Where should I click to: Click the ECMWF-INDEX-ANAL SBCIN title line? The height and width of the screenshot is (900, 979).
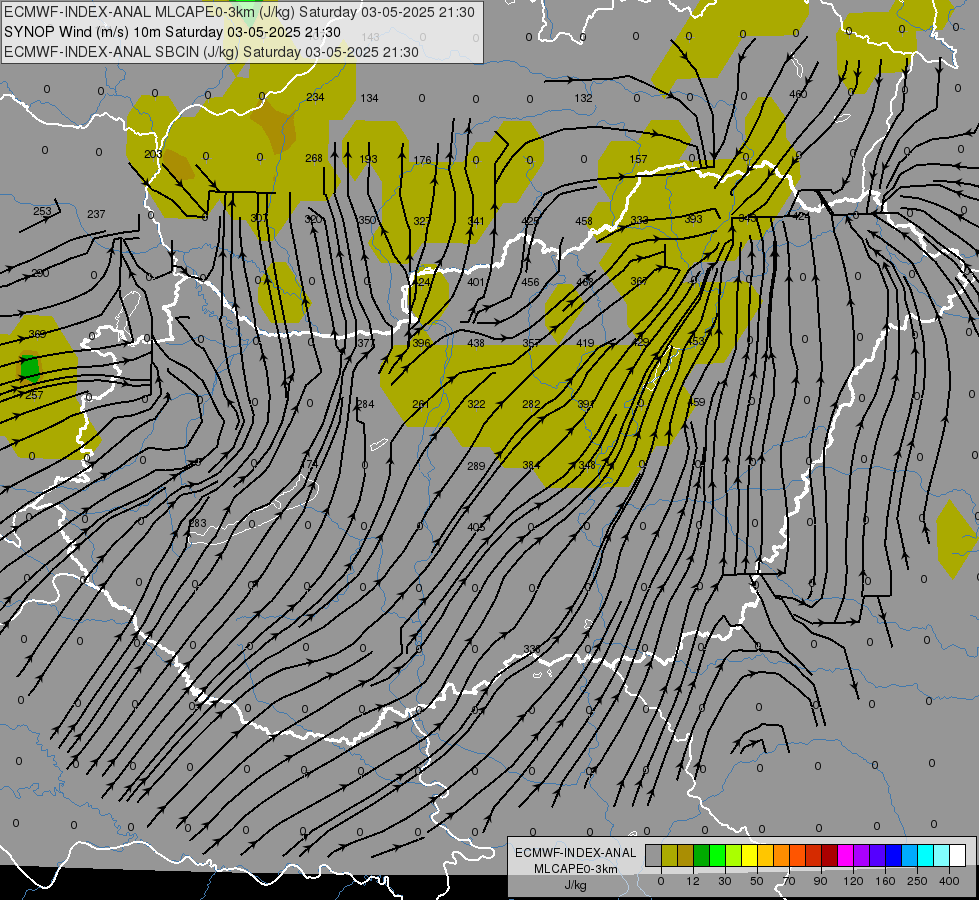point(211,52)
